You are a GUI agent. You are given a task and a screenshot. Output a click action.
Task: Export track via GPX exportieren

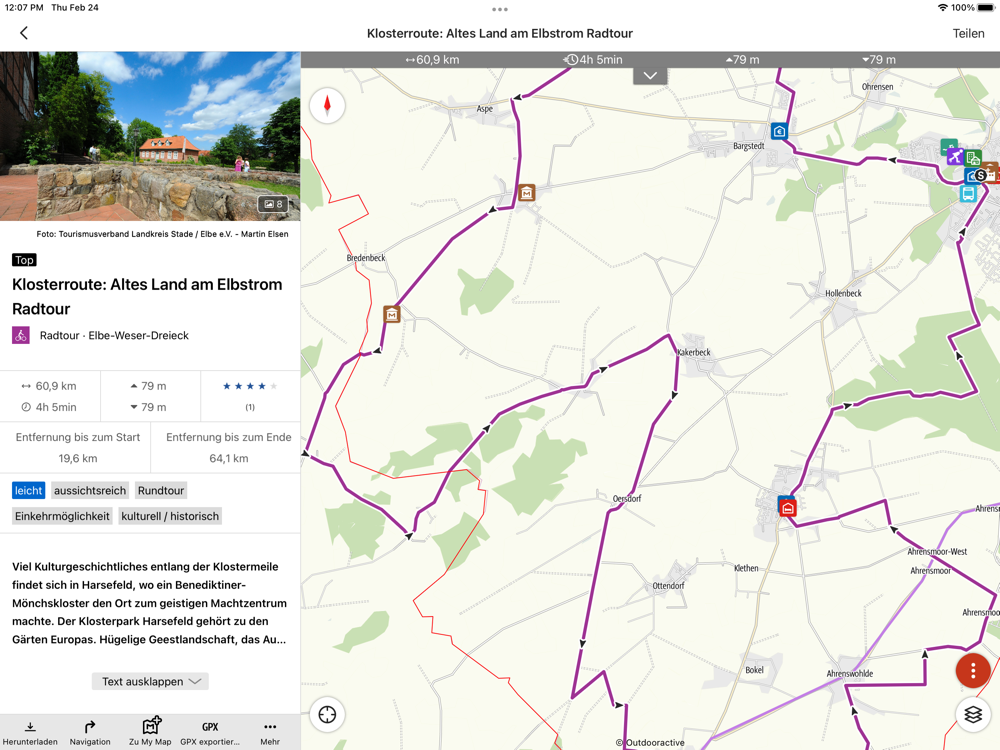(210, 733)
